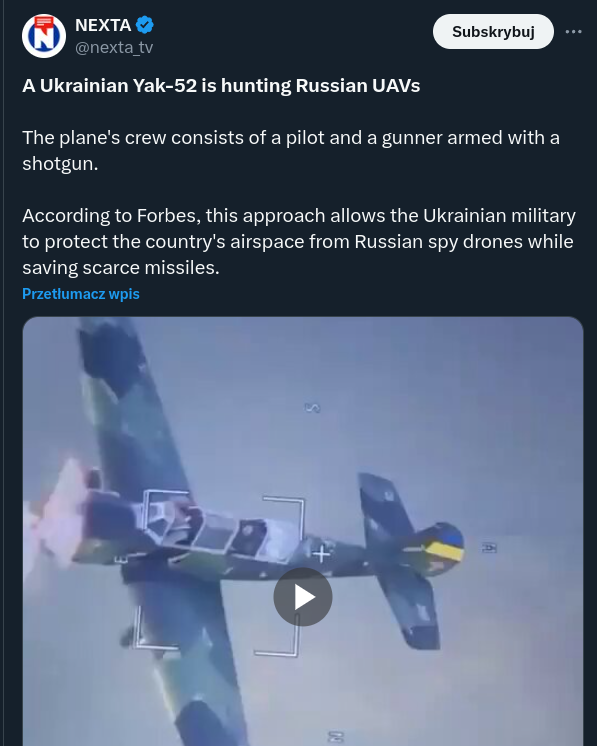Open the @nexta_tv handle
Screen dimensions: 597x746
coord(114,48)
